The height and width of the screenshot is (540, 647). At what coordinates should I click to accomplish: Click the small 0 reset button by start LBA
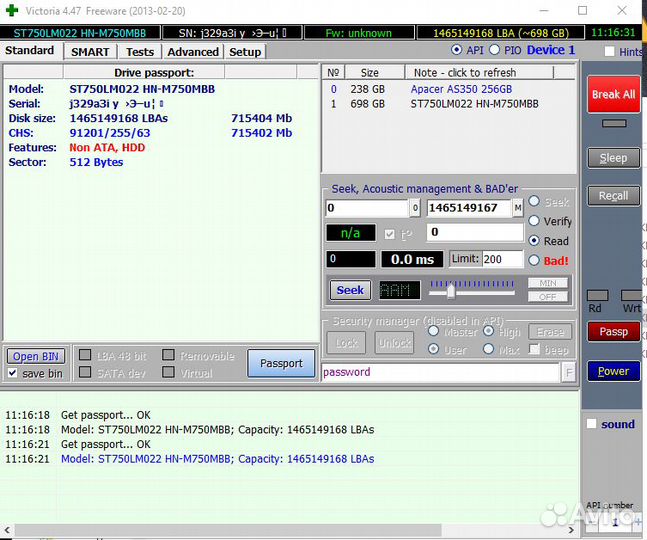tap(415, 208)
